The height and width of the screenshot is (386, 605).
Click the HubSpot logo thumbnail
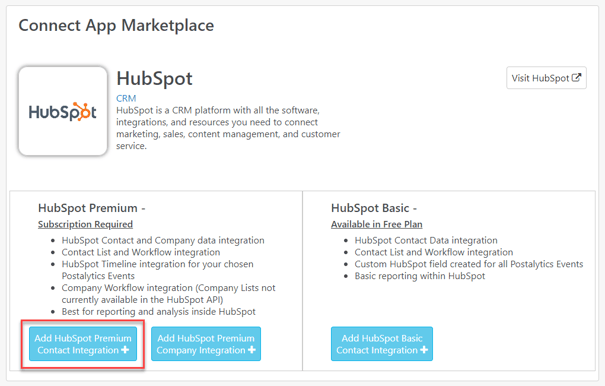(63, 111)
